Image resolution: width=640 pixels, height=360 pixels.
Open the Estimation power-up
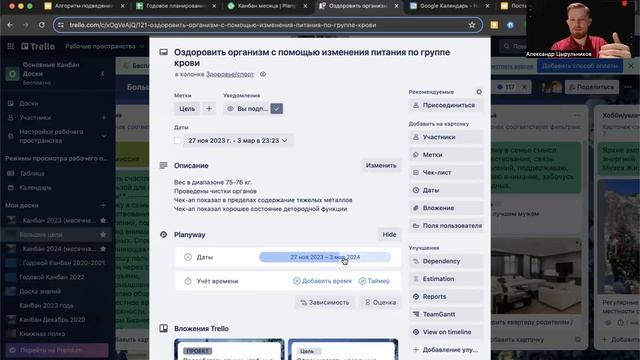(446, 279)
